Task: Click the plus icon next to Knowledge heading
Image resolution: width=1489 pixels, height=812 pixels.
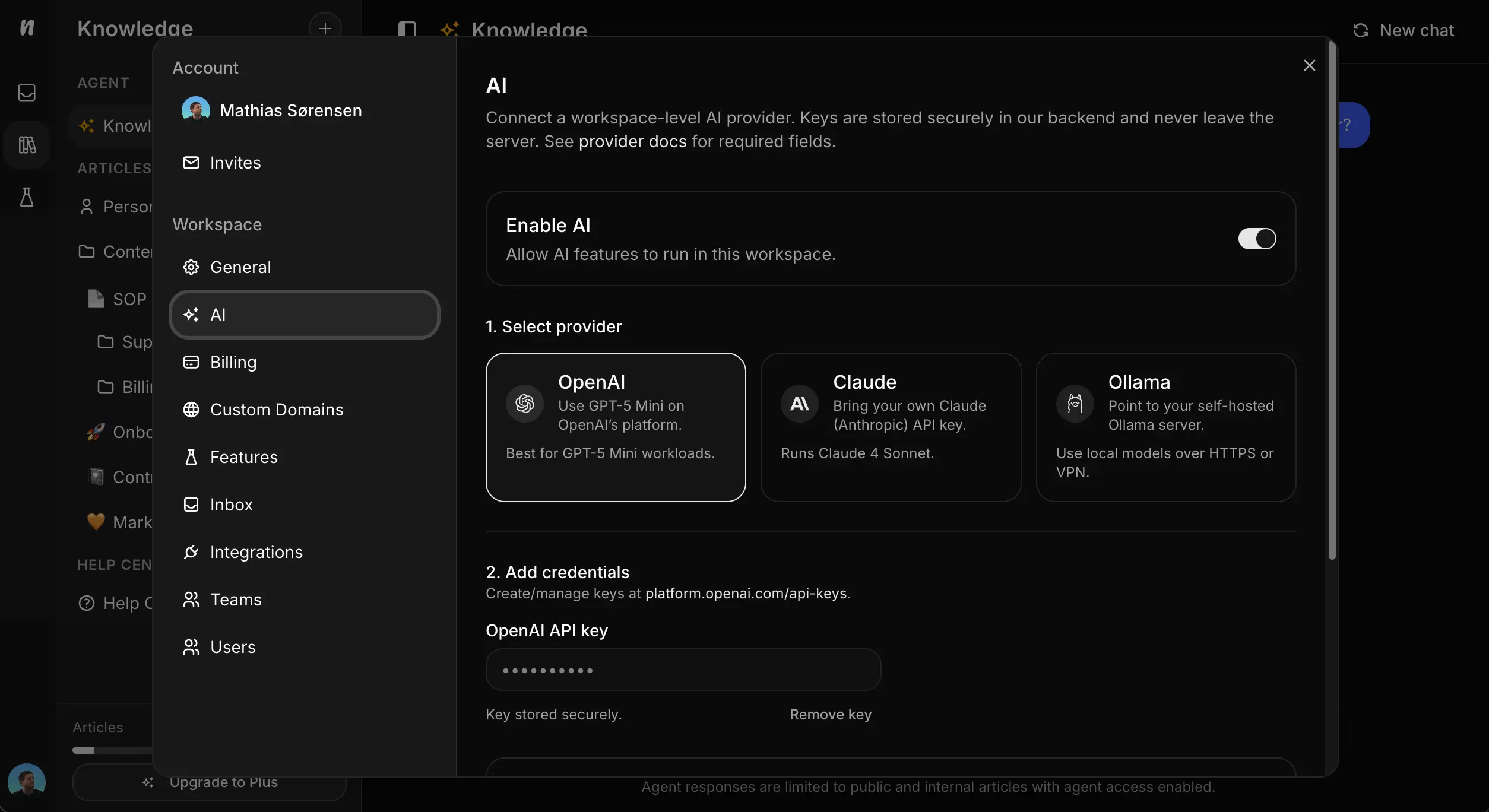Action: 325,27
